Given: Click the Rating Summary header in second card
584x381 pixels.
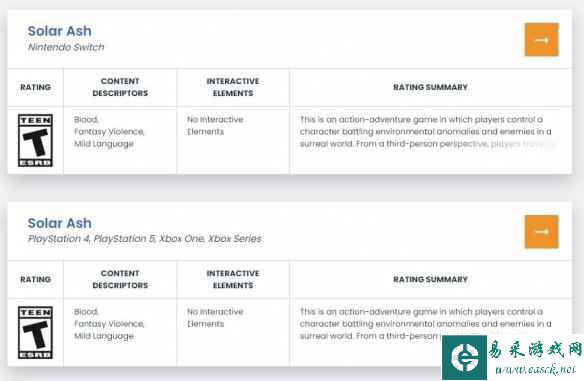Looking at the screenshot, I should pyautogui.click(x=430, y=279).
